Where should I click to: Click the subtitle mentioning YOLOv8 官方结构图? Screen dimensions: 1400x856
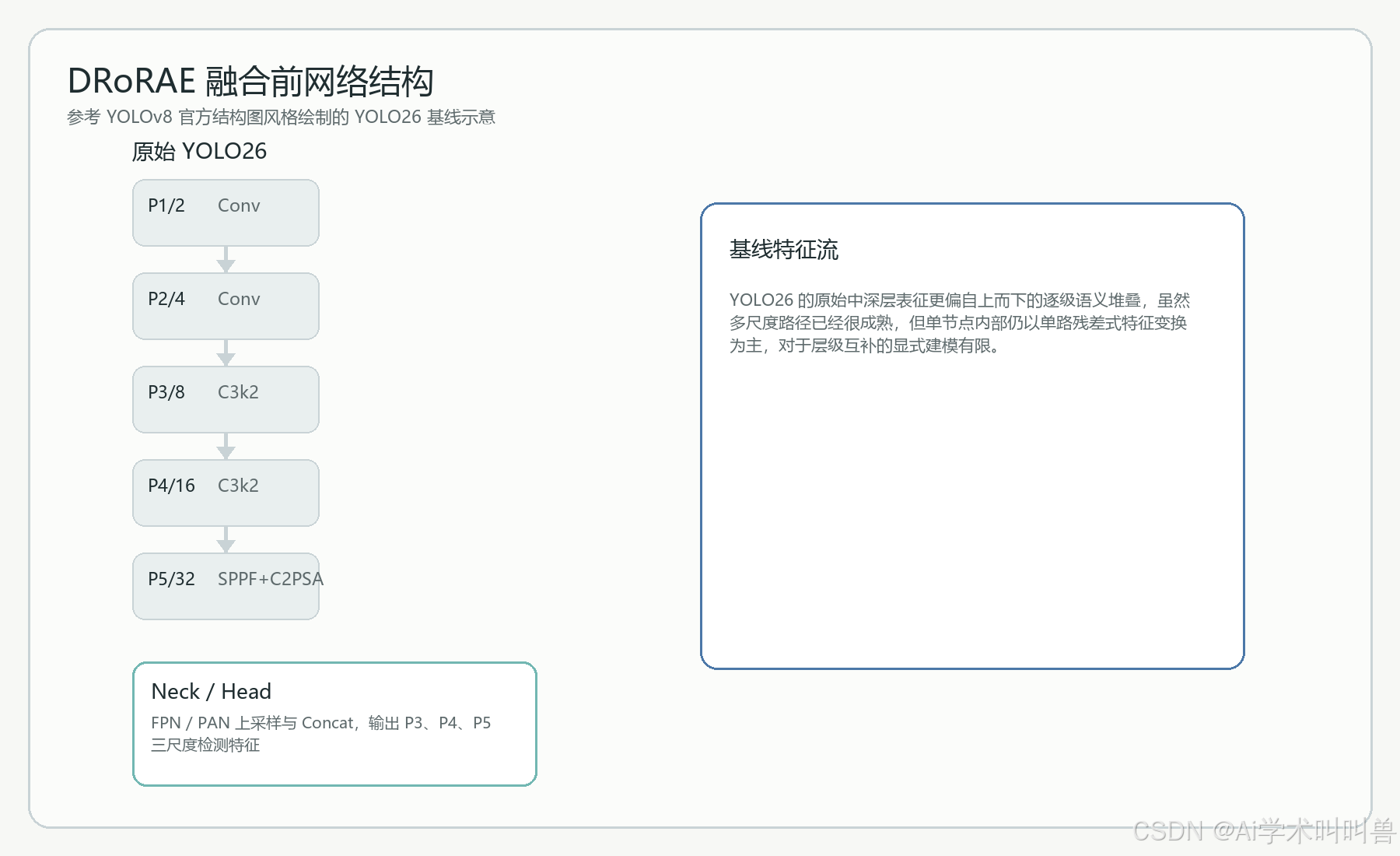tap(281, 117)
